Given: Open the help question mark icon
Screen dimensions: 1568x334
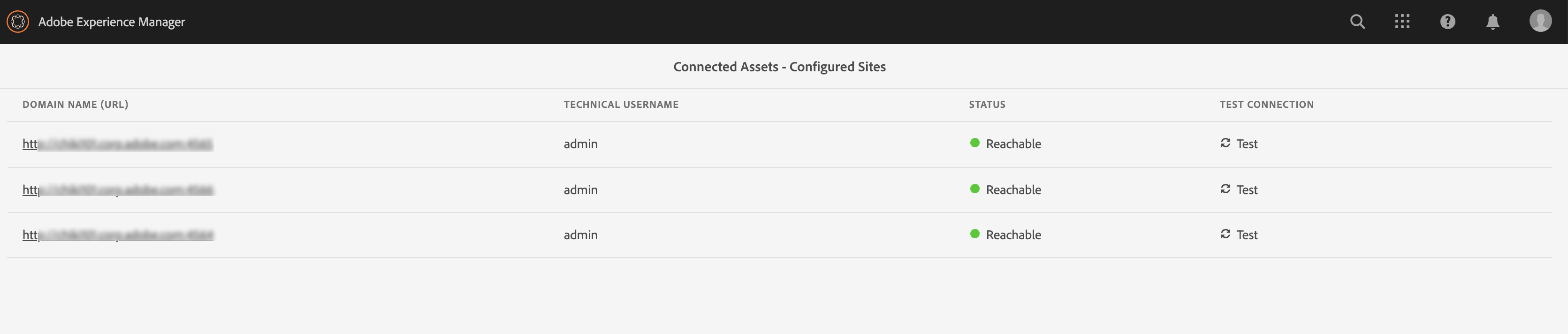Looking at the screenshot, I should 1447,22.
